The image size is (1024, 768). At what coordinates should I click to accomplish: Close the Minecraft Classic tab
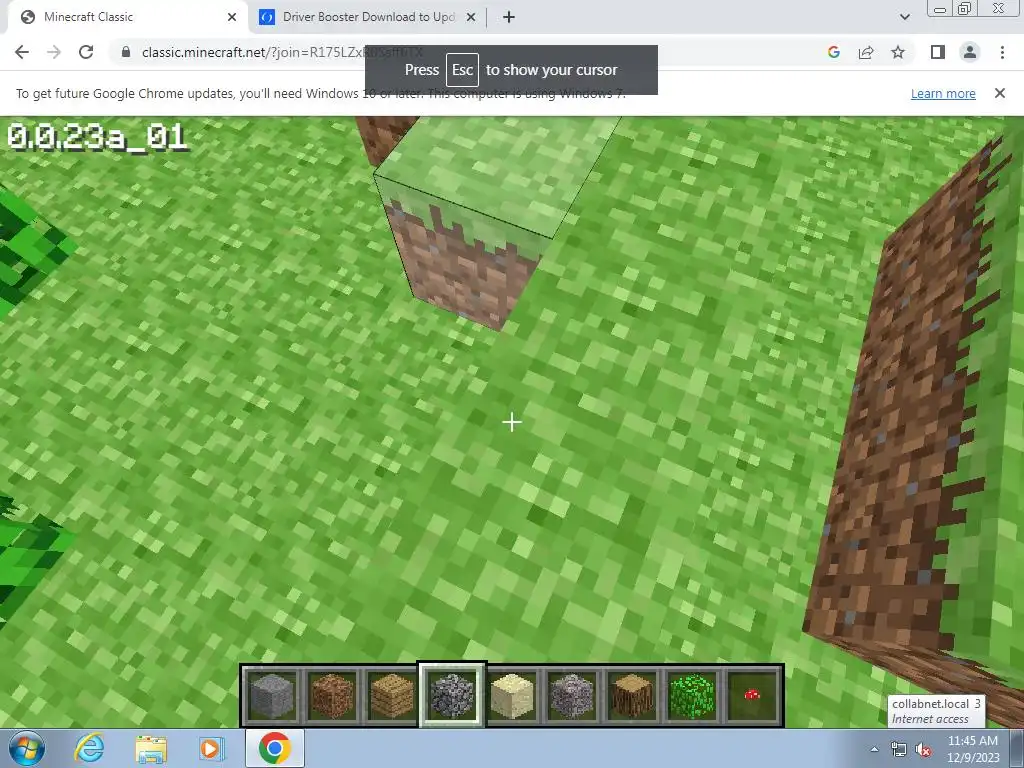point(232,17)
